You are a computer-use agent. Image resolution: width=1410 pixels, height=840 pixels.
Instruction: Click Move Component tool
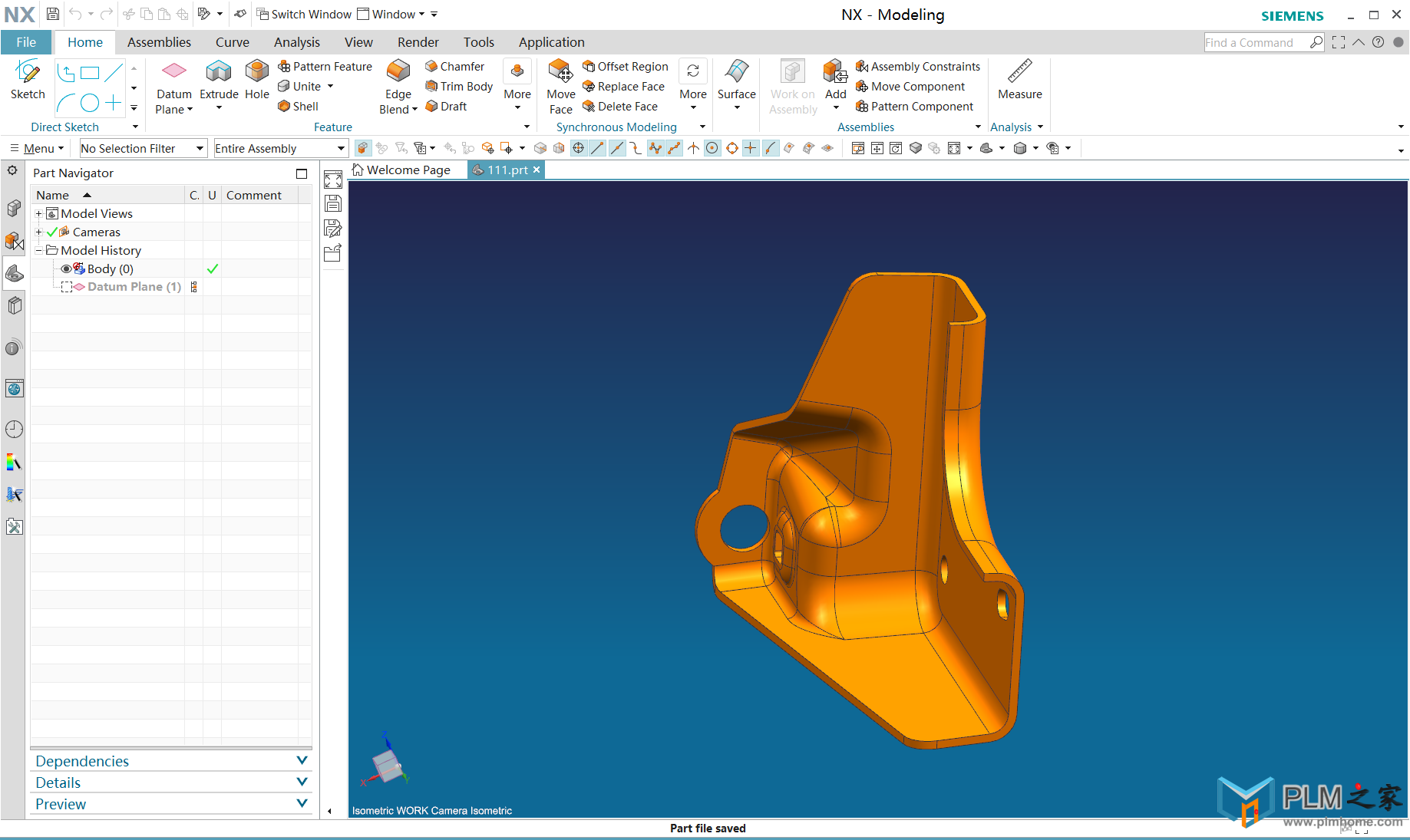(x=910, y=87)
